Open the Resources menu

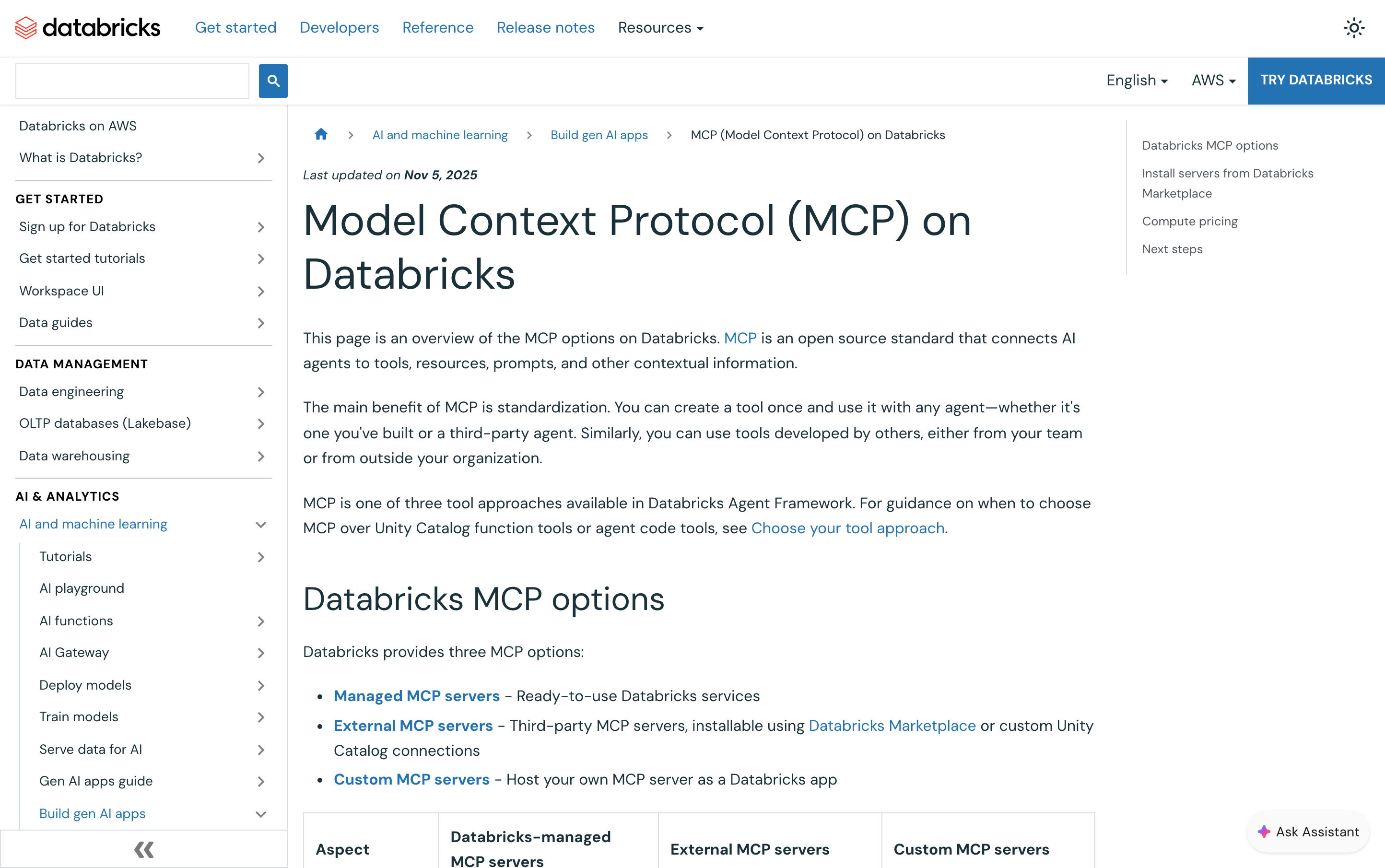click(660, 27)
